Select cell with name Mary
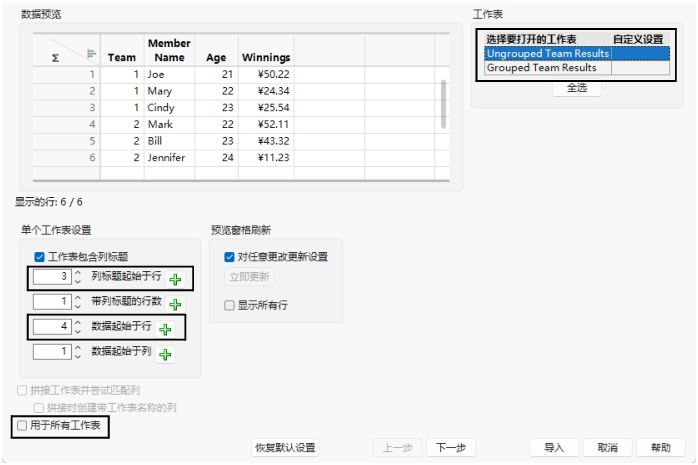This screenshot has height=465, width=698. tap(169, 91)
